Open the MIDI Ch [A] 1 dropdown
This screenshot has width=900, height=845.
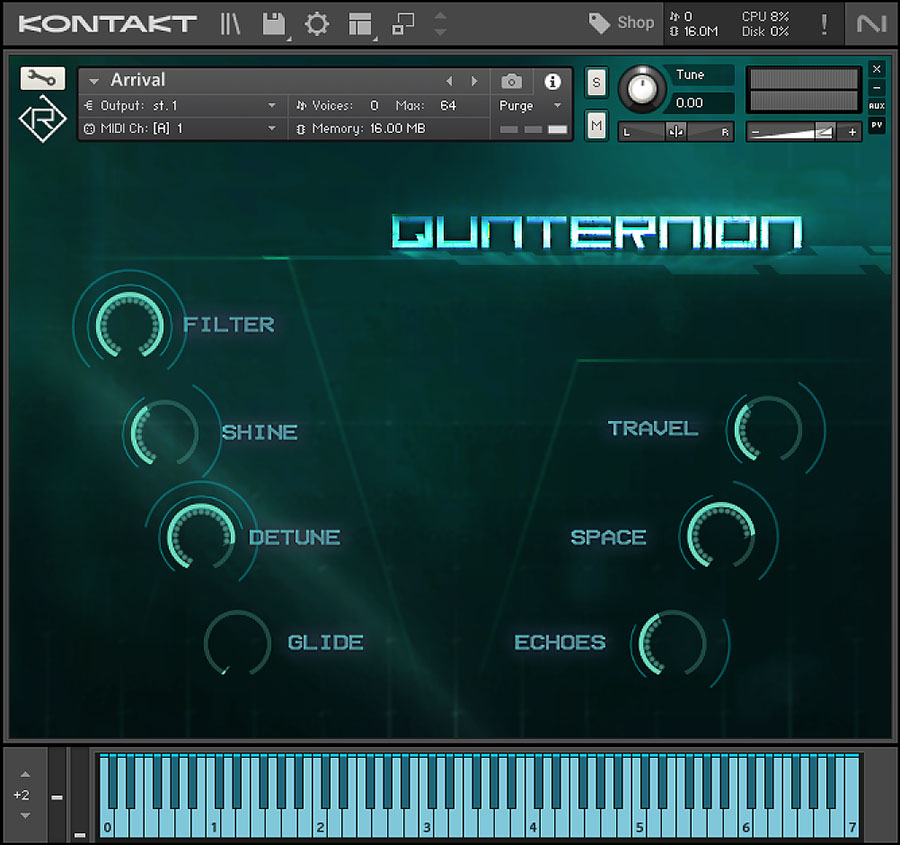pyautogui.click(x=180, y=128)
